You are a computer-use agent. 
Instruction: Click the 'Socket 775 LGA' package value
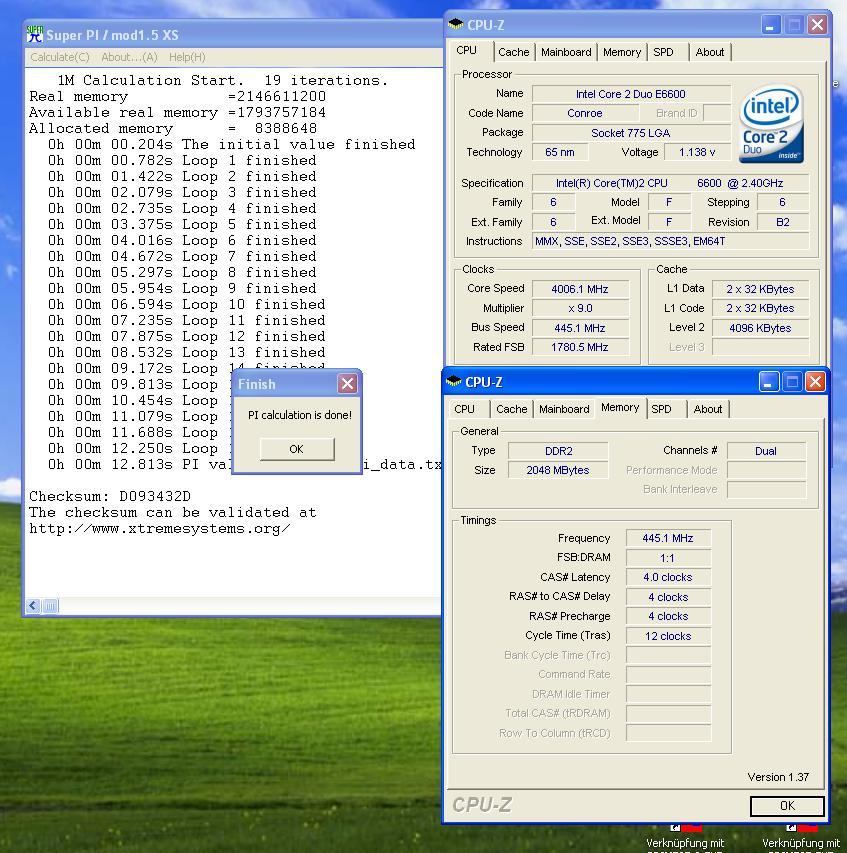630,133
